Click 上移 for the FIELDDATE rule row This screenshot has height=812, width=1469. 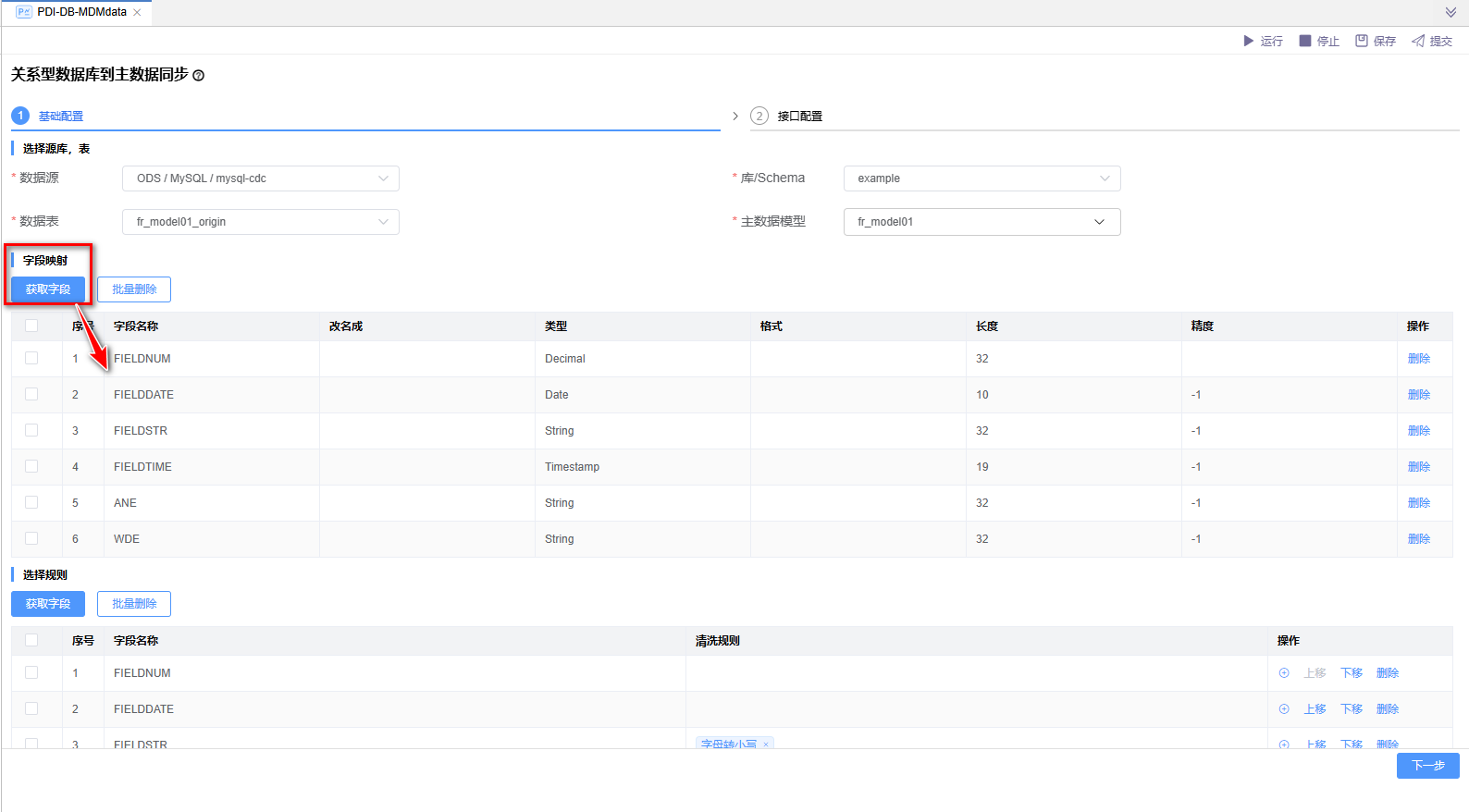(1315, 709)
